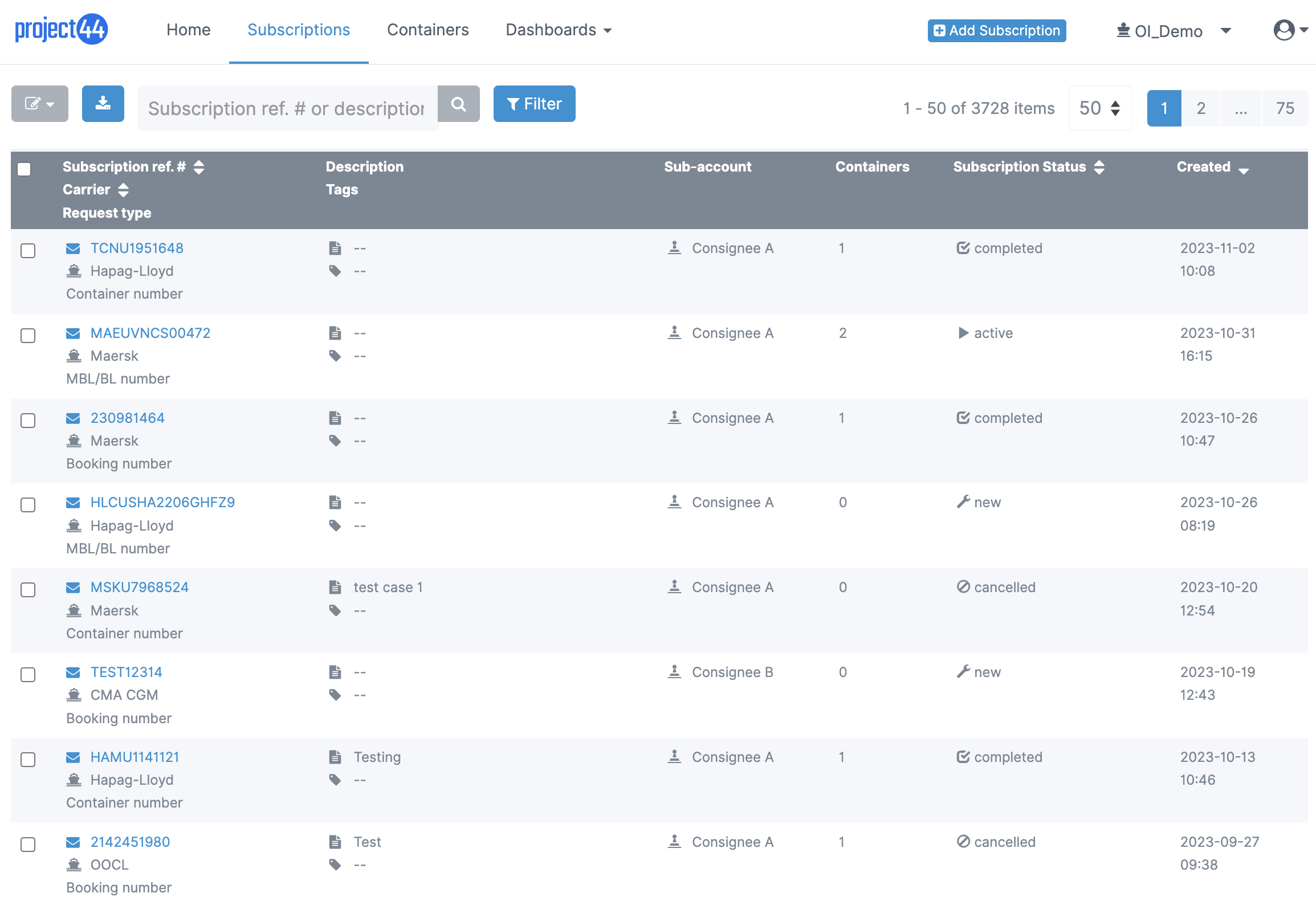Go to the Home tab
The height and width of the screenshot is (897, 1316).
[x=189, y=30]
